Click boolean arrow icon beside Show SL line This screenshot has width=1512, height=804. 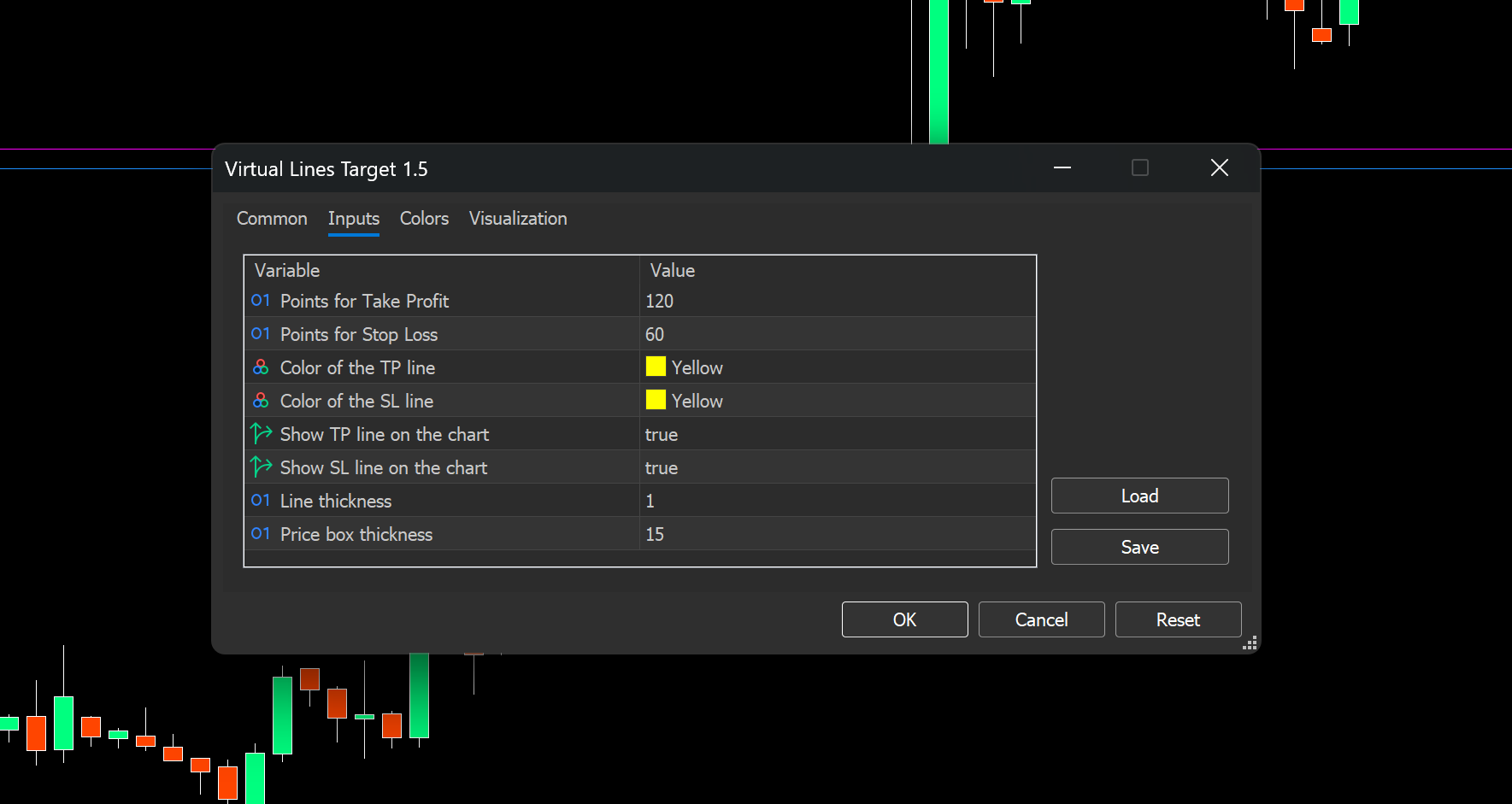tap(261, 467)
